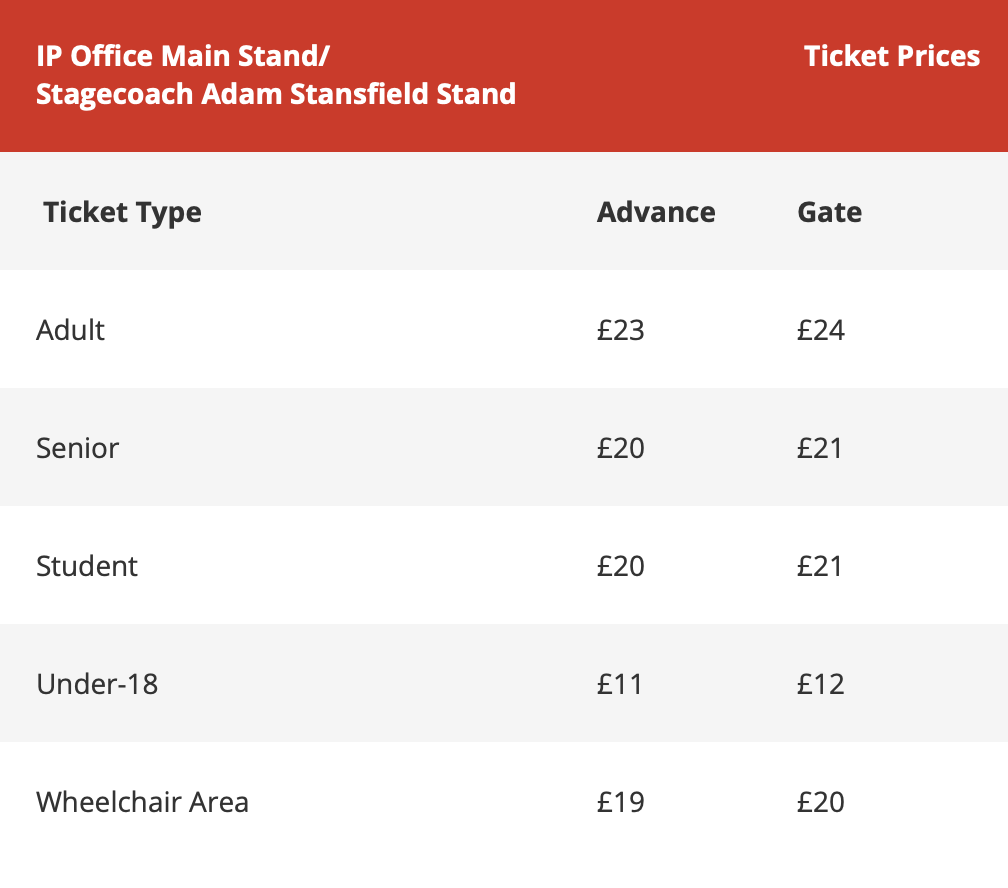The height and width of the screenshot is (888, 1008).
Task: Click Senior advance price £20
Action: click(620, 448)
